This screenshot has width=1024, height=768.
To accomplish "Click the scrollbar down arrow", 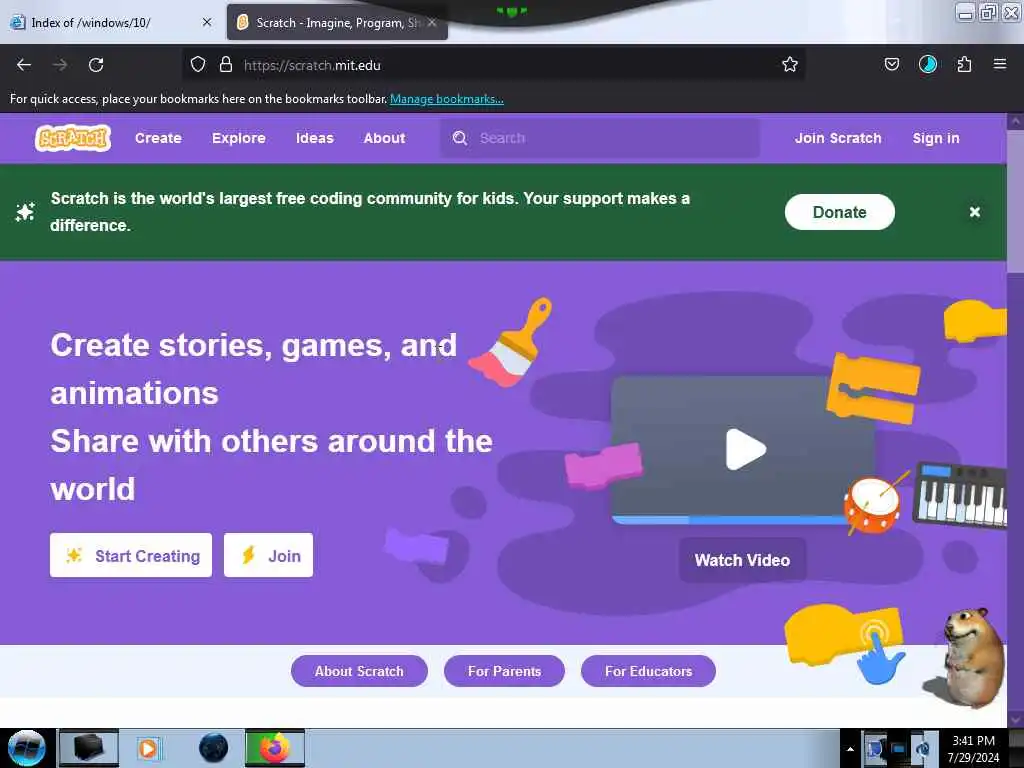I will [1015, 719].
